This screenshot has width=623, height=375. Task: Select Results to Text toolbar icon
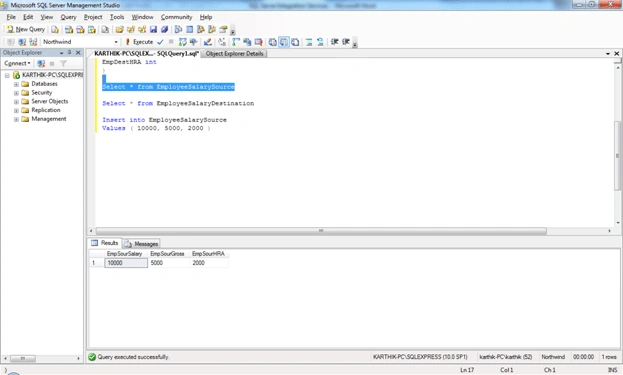(x=273, y=42)
